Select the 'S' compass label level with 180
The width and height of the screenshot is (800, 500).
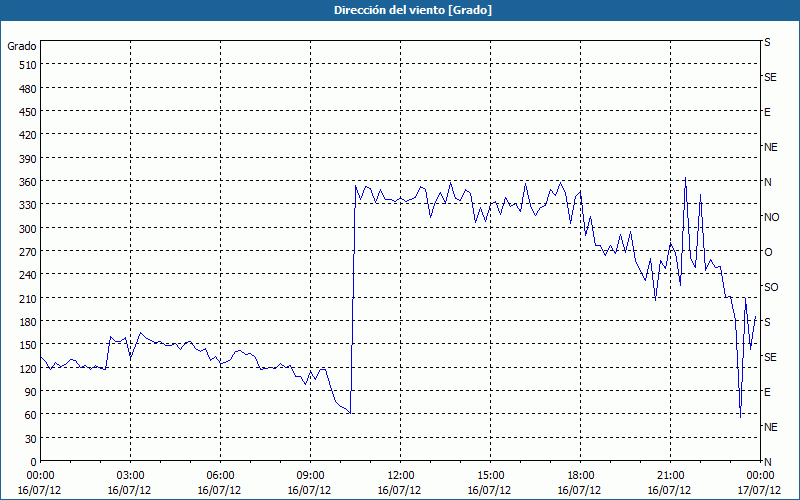[767, 322]
